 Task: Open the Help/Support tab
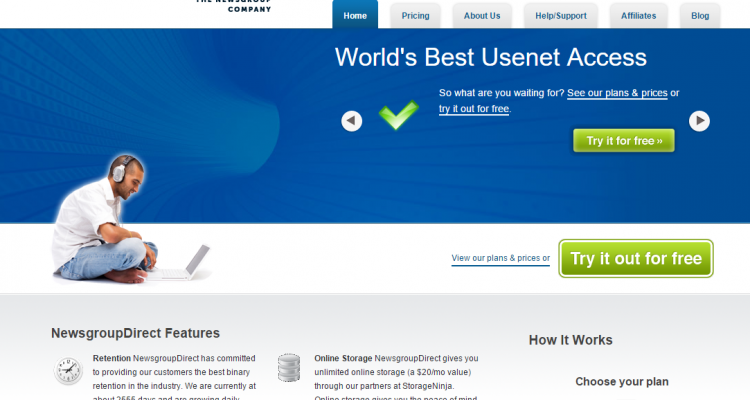click(x=561, y=16)
